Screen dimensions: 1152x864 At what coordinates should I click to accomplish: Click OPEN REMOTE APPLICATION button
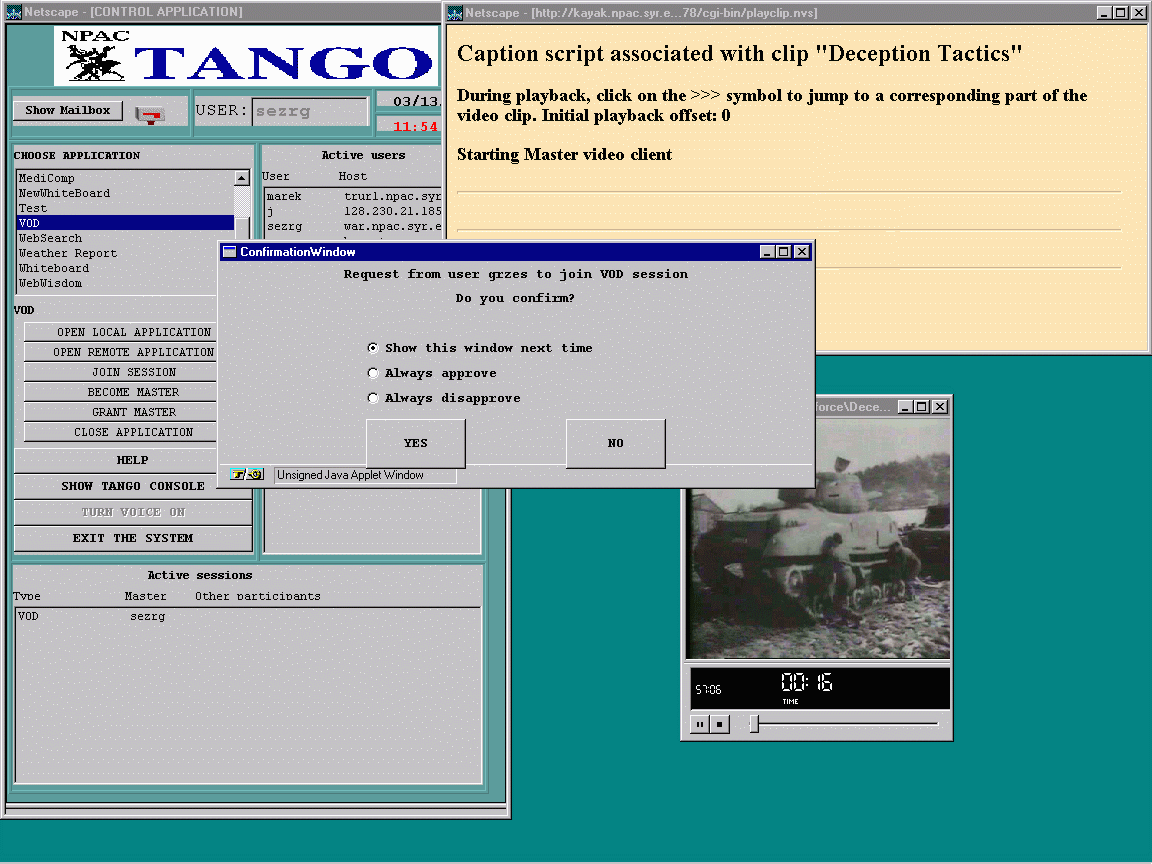pos(120,352)
